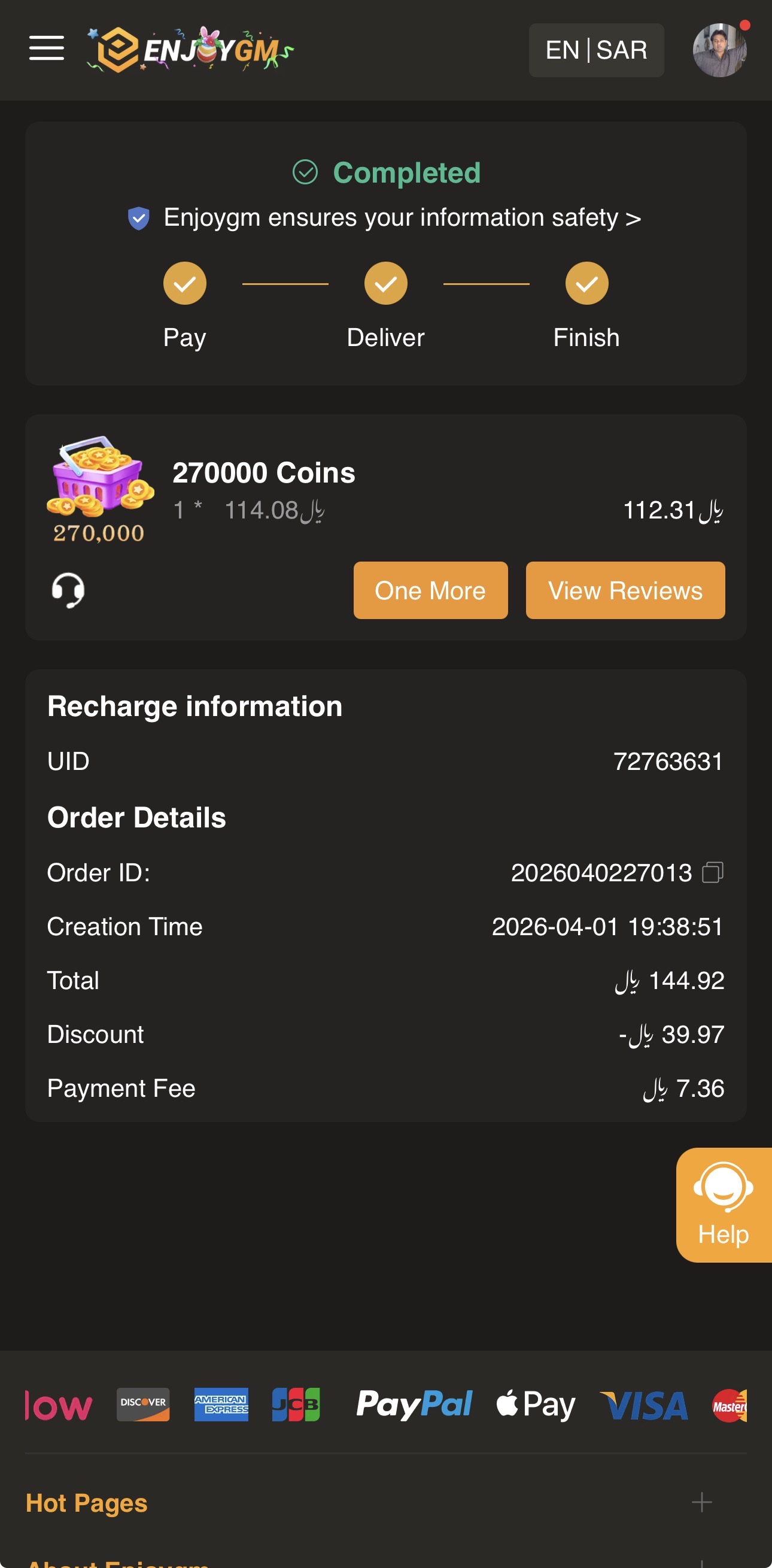
Task: Click the headset support icon
Action: (68, 590)
